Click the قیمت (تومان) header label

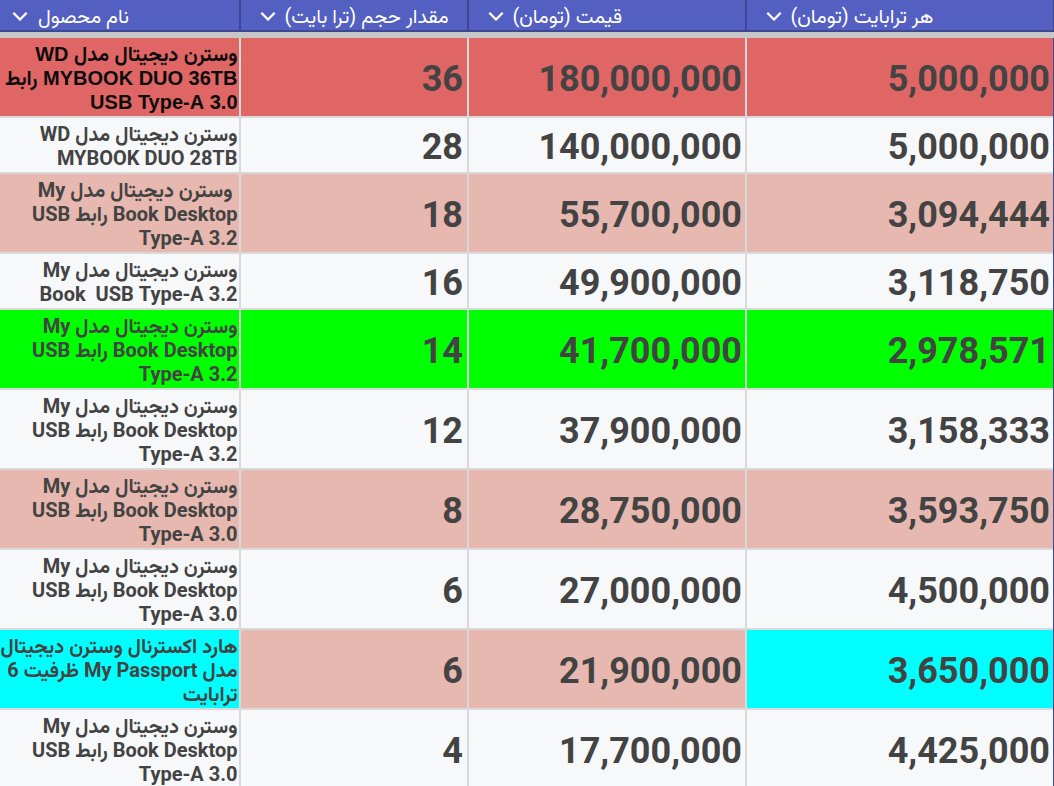[x=568, y=17]
